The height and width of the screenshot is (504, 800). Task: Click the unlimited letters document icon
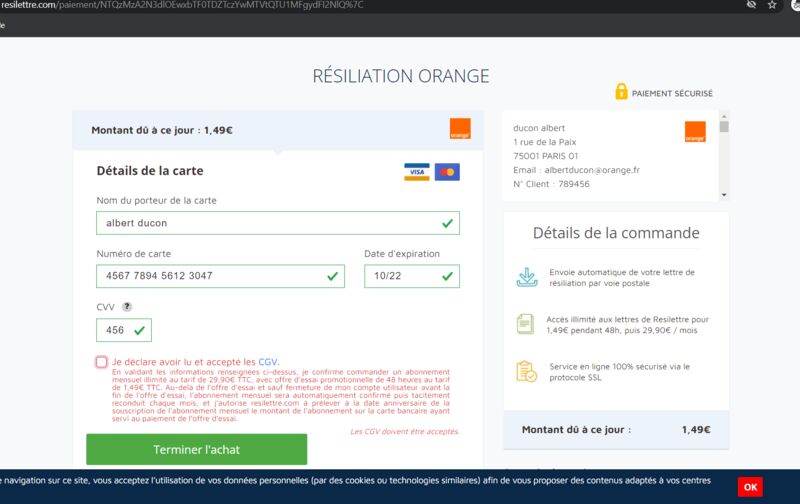[525, 324]
